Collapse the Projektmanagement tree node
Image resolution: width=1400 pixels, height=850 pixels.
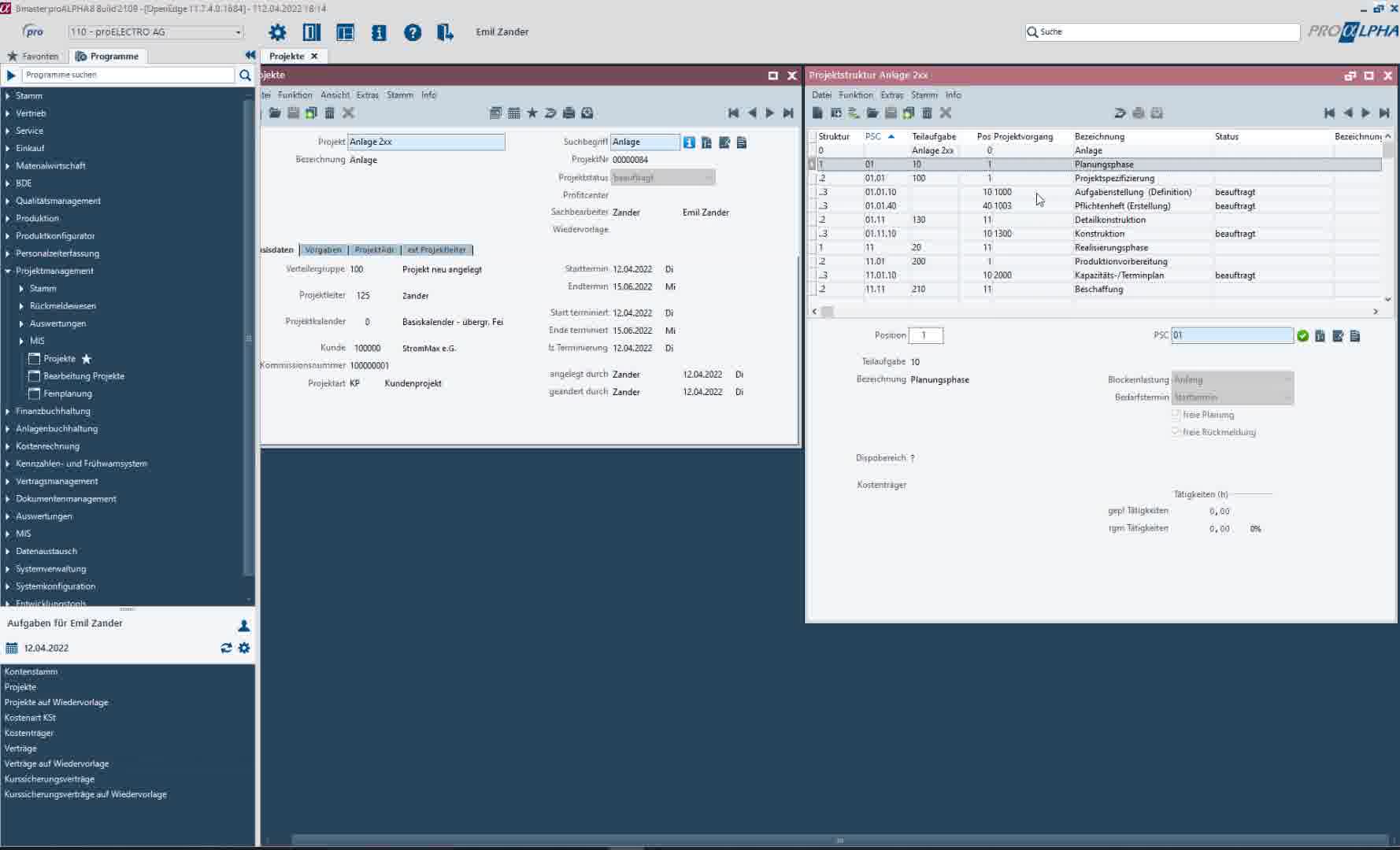tap(8, 271)
